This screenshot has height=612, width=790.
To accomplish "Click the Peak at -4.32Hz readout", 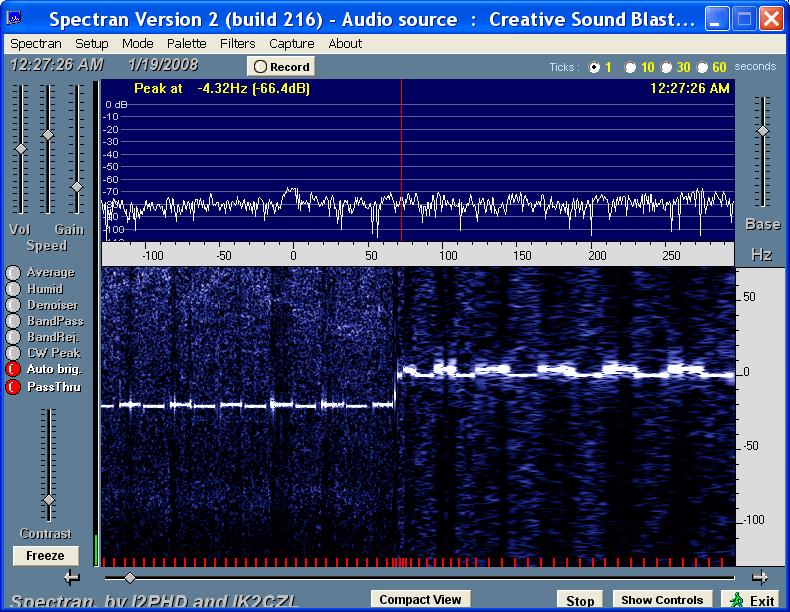I will point(222,89).
